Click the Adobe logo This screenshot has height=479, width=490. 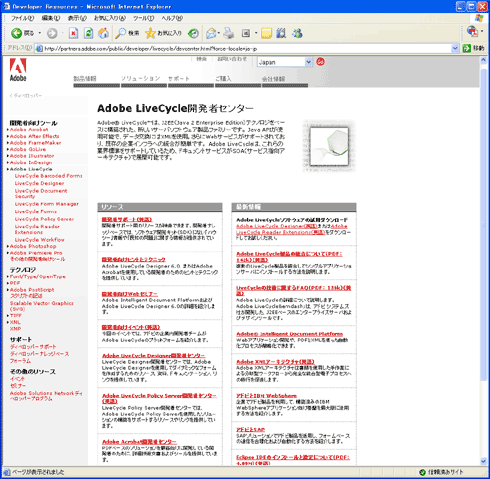pyautogui.click(x=18, y=70)
